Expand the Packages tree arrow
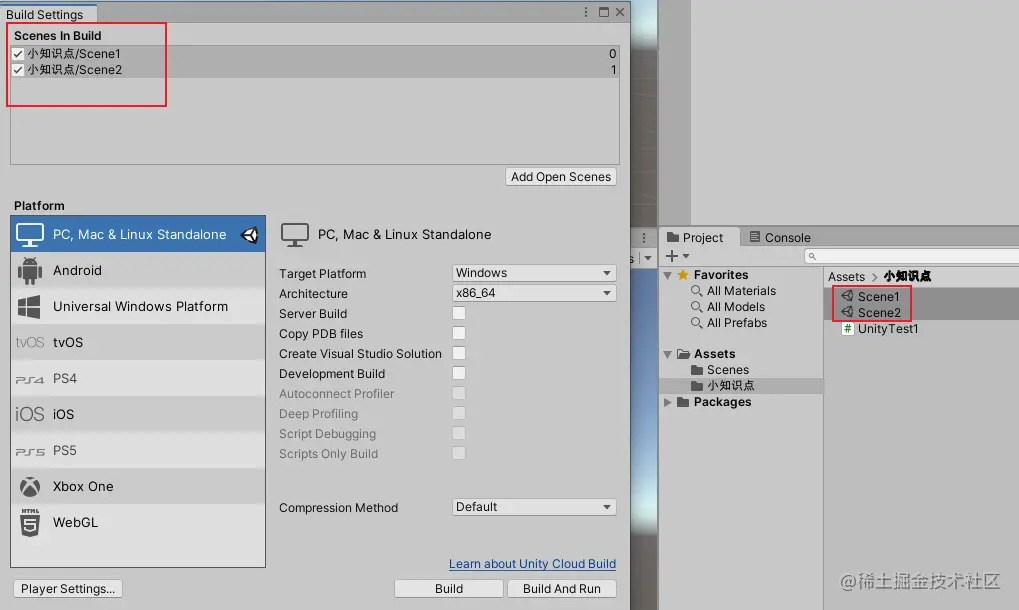Image resolution: width=1019 pixels, height=610 pixels. pos(667,402)
